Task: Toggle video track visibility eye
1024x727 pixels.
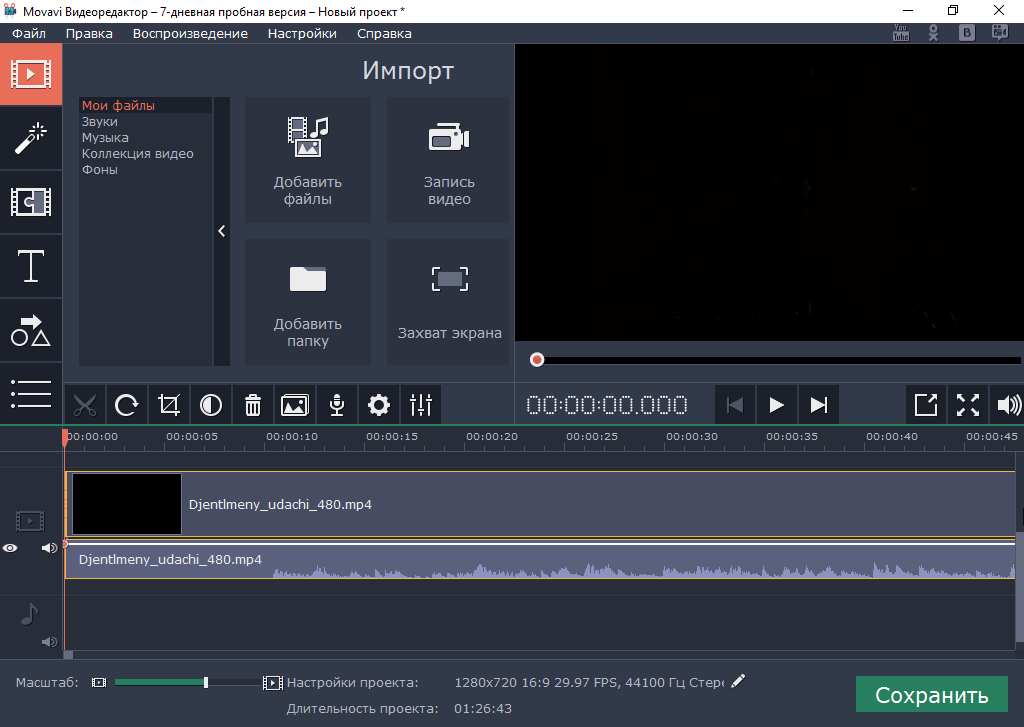Action: pos(10,548)
